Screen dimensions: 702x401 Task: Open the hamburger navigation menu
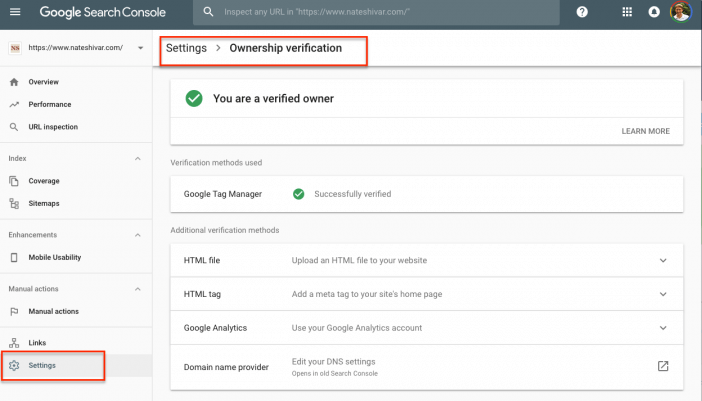15,12
